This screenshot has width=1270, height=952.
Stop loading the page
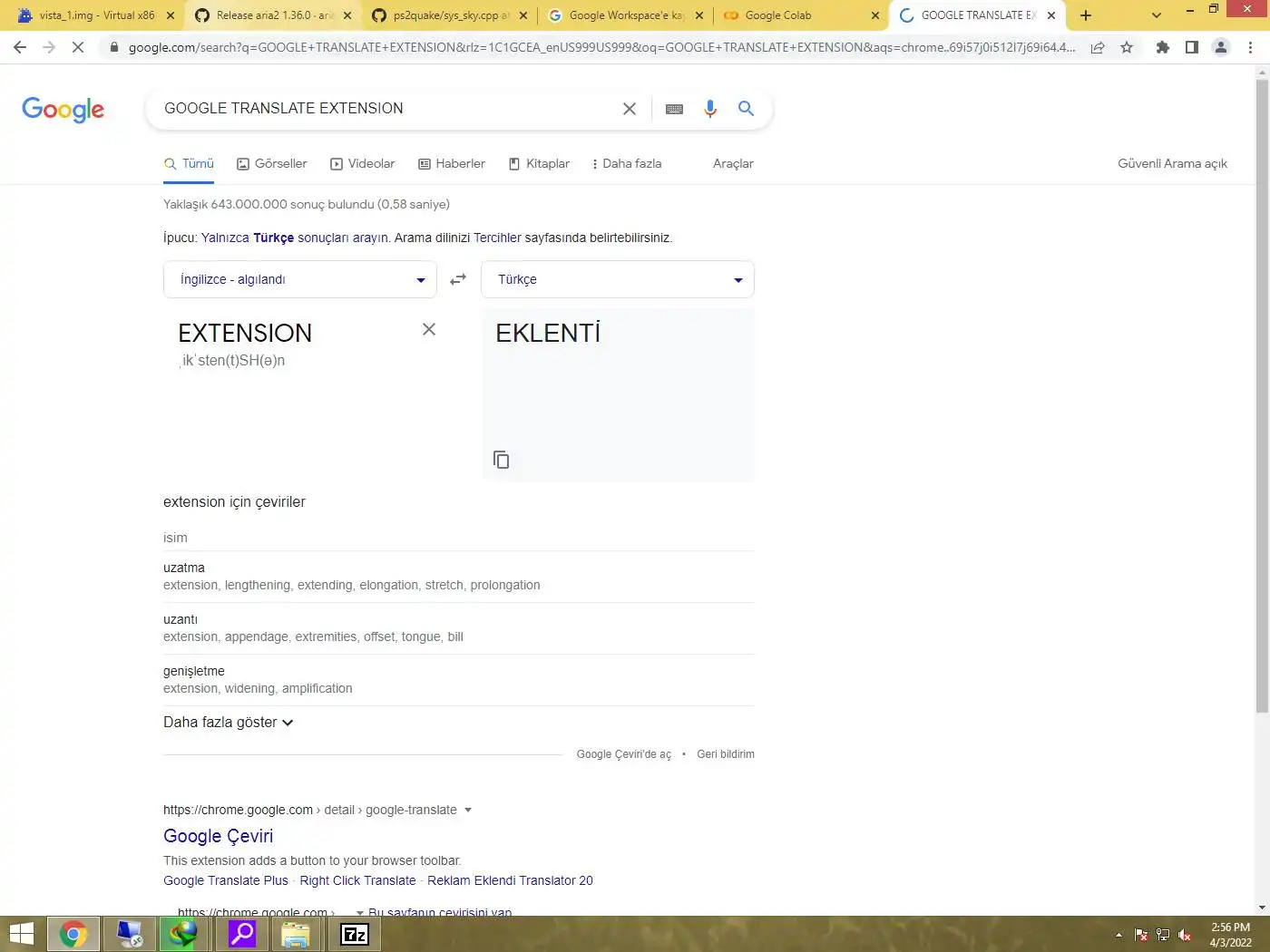click(x=78, y=47)
